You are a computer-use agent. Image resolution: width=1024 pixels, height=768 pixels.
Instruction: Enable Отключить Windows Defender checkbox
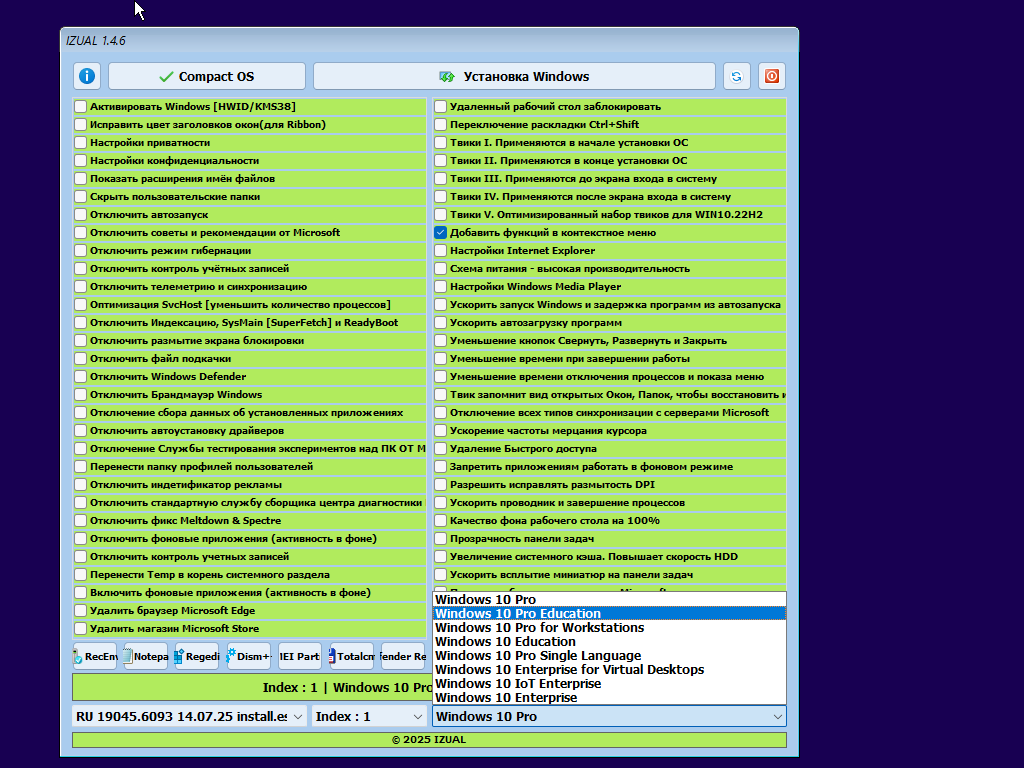80,376
